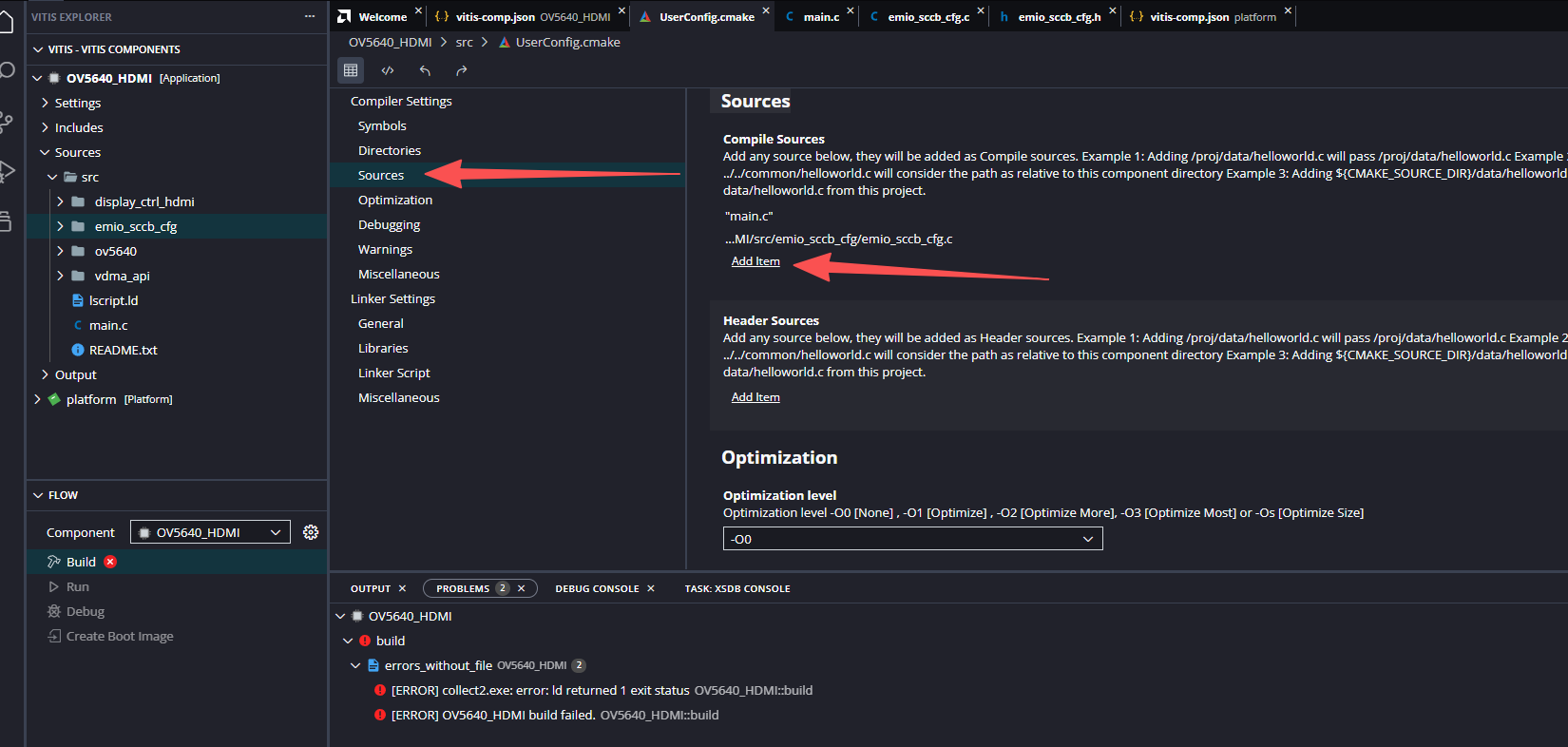Expand the vdma_api folder
This screenshot has width=1568, height=747.
click(60, 276)
